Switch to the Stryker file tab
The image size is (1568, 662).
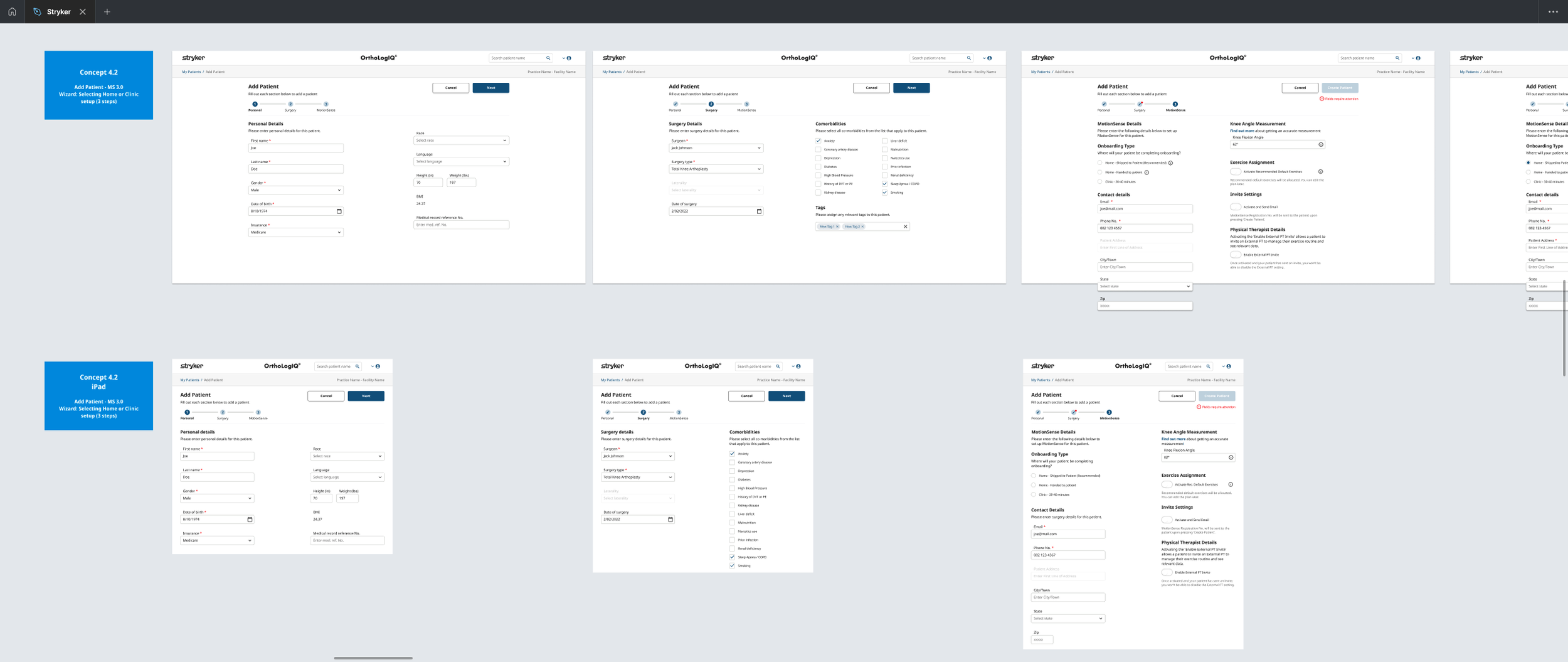pos(59,12)
